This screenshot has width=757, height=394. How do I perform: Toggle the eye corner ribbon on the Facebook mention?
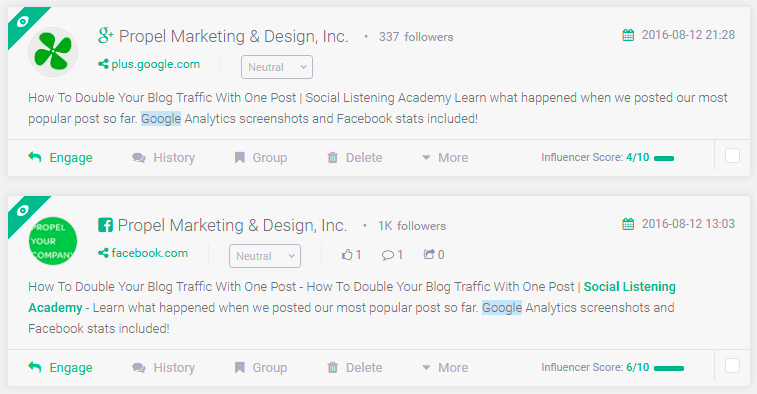coord(23,211)
